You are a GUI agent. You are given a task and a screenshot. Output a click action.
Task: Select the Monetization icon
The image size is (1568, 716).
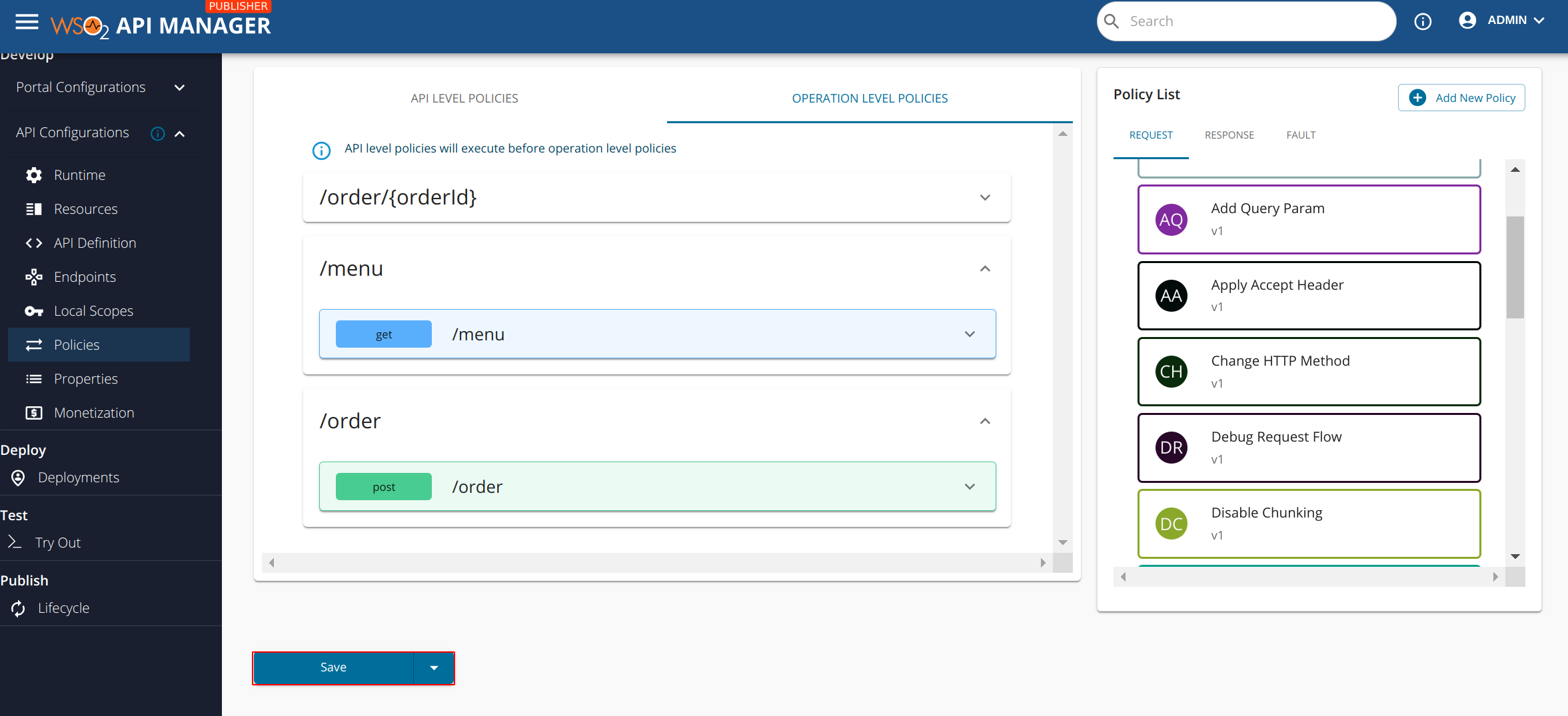pyautogui.click(x=33, y=412)
